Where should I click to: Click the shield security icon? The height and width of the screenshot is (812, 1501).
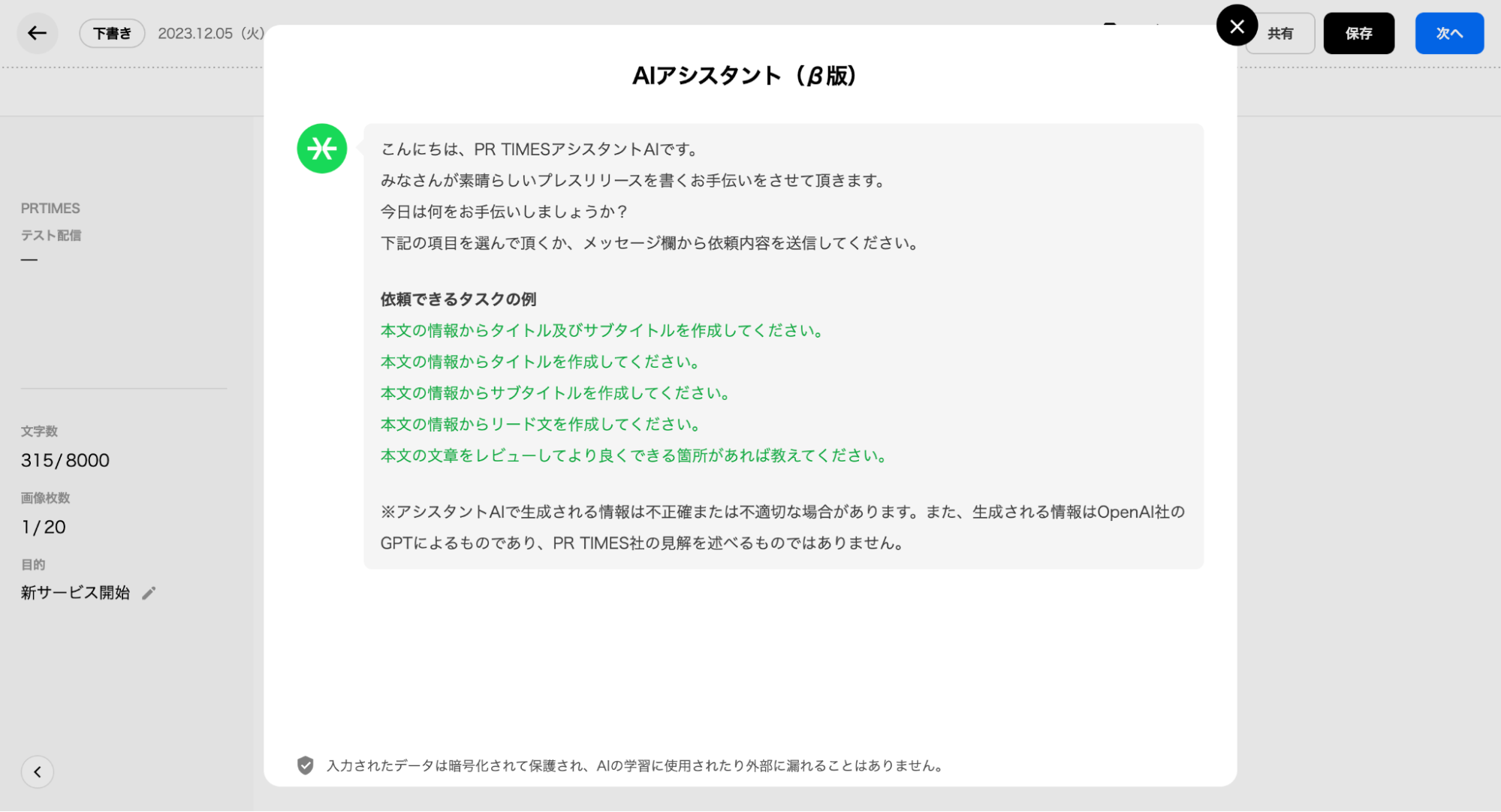305,765
